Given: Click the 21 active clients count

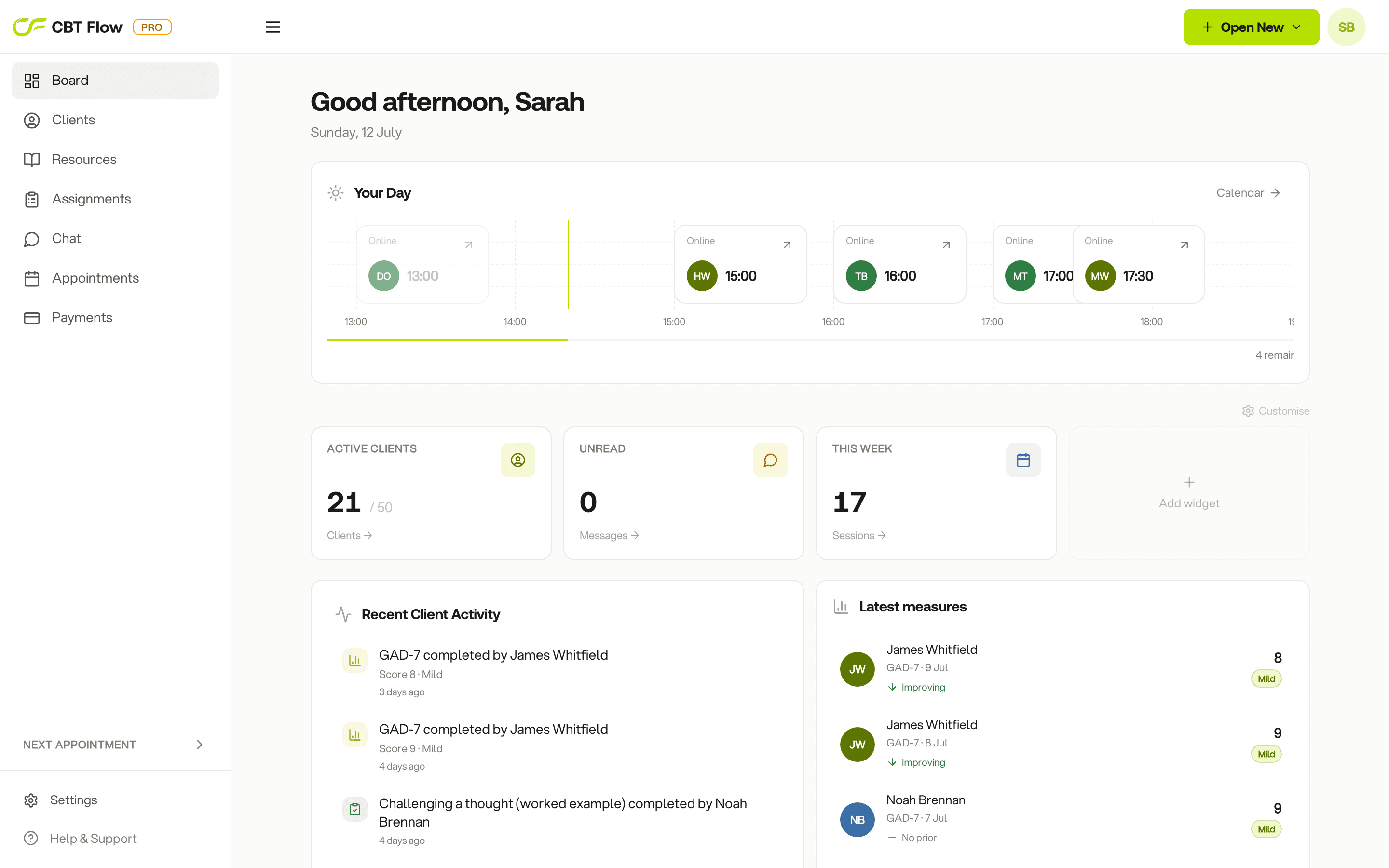Looking at the screenshot, I should (x=344, y=502).
